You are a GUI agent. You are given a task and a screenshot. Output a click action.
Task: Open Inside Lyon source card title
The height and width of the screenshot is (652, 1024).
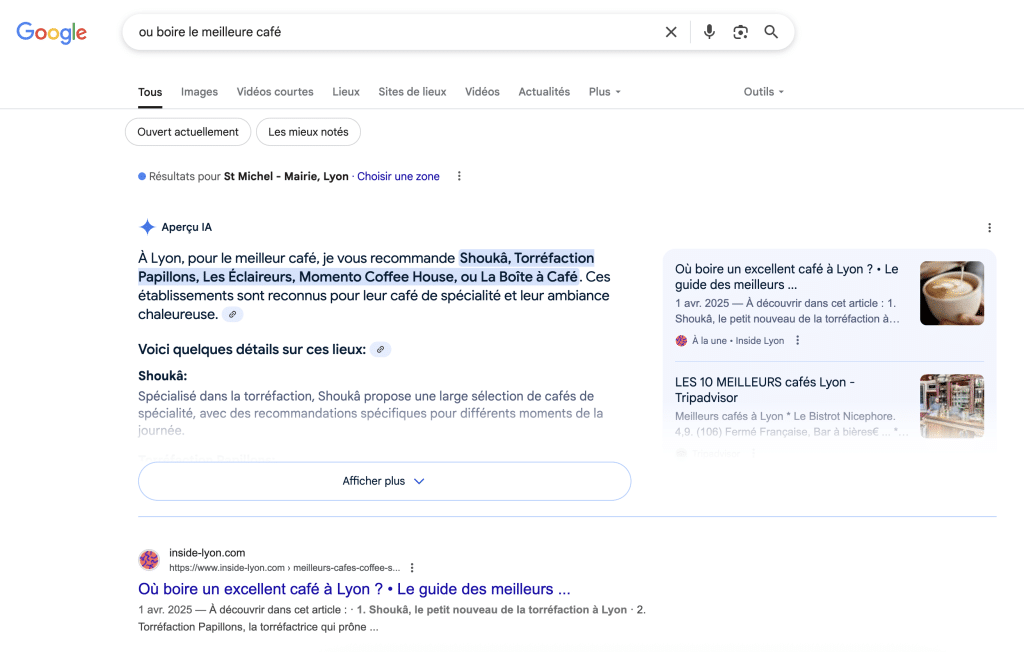(786, 277)
